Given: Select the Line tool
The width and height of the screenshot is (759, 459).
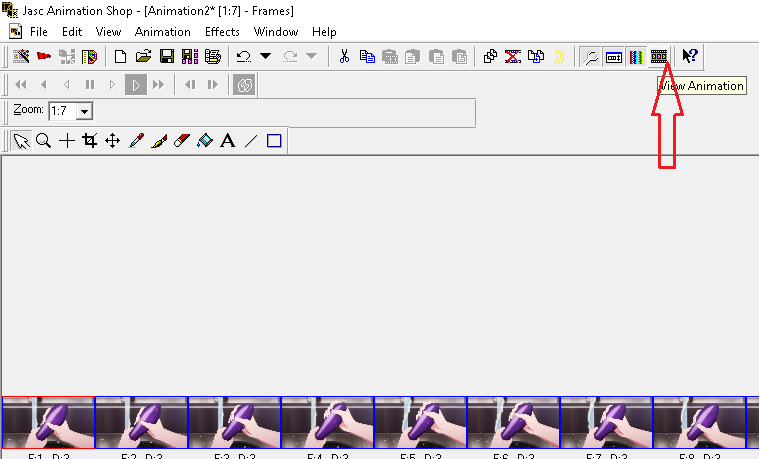Looking at the screenshot, I should click(251, 141).
